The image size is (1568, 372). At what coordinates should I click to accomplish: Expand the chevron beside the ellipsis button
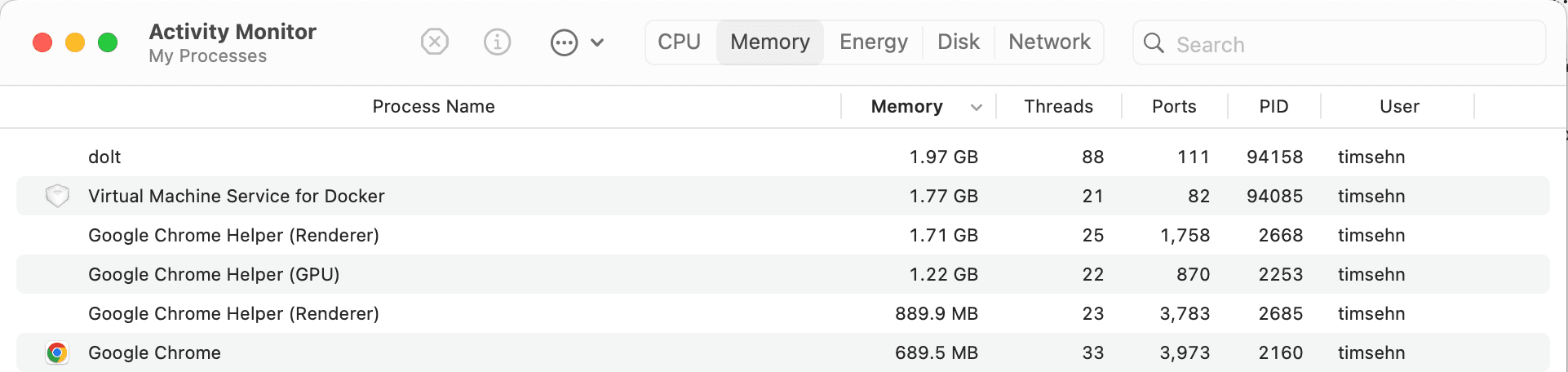[x=597, y=42]
